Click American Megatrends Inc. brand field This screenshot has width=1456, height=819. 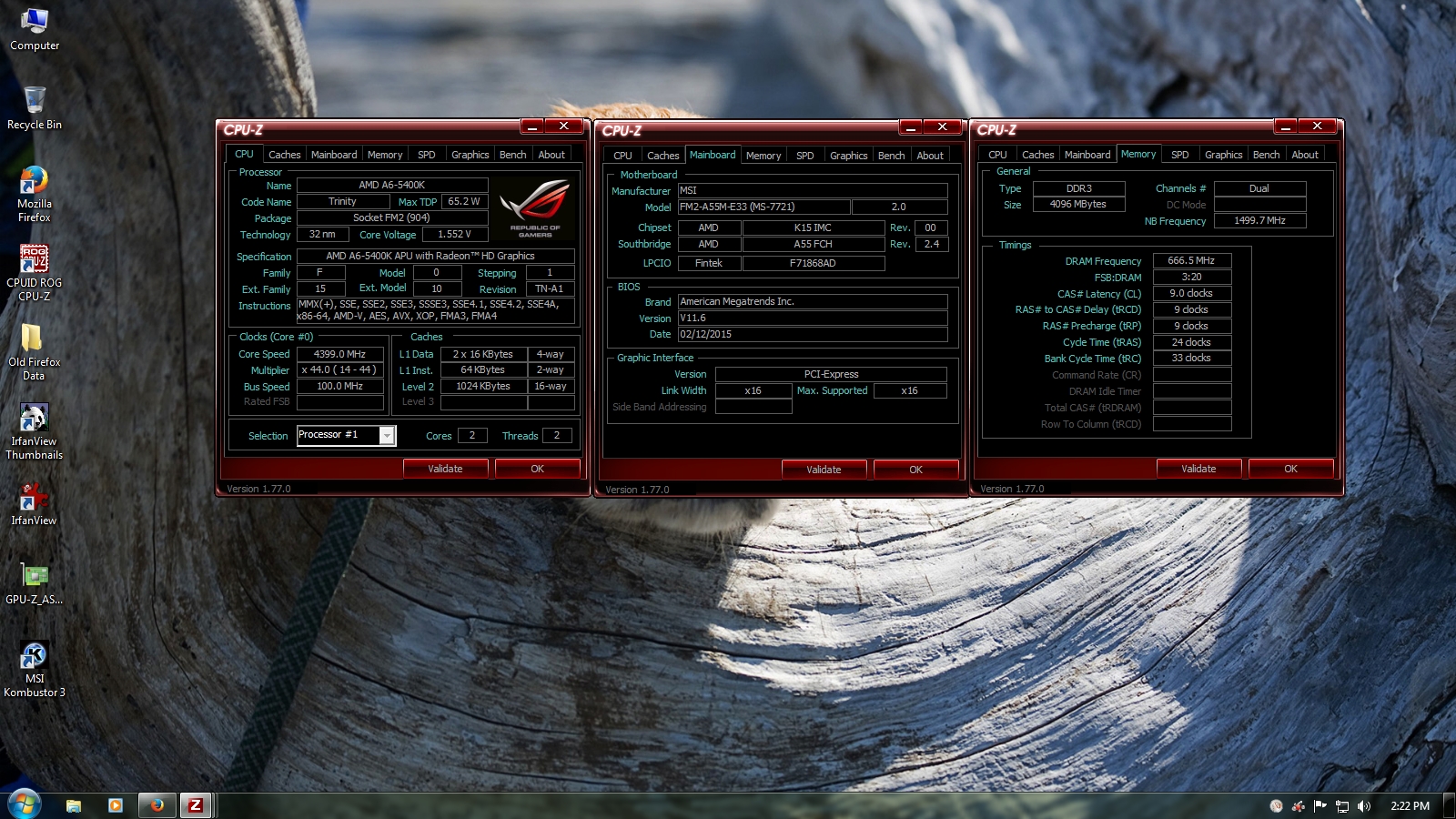[813, 301]
